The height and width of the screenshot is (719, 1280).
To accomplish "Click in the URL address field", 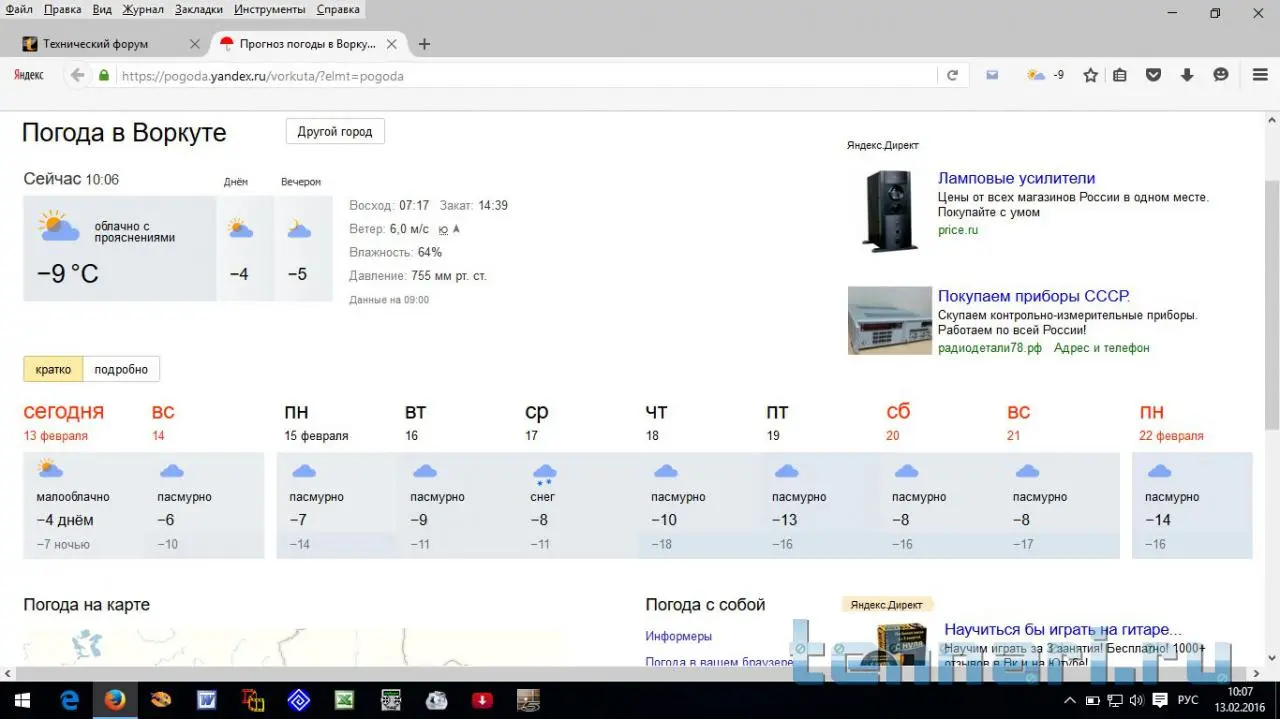I will pyautogui.click(x=527, y=75).
